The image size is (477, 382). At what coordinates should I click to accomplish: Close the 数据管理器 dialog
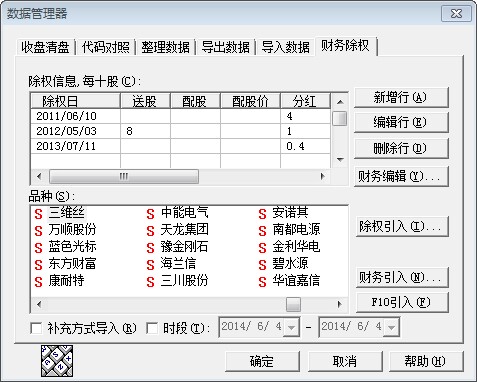tap(456, 14)
